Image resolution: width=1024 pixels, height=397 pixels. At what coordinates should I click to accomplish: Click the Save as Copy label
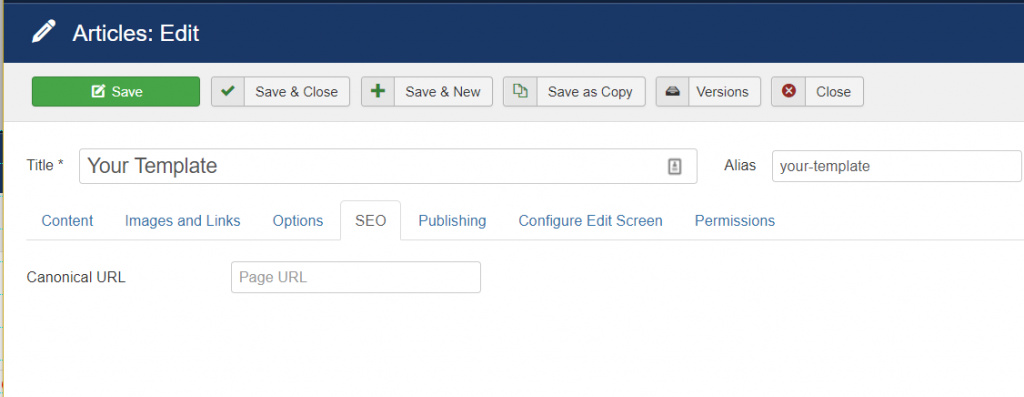click(x=590, y=91)
